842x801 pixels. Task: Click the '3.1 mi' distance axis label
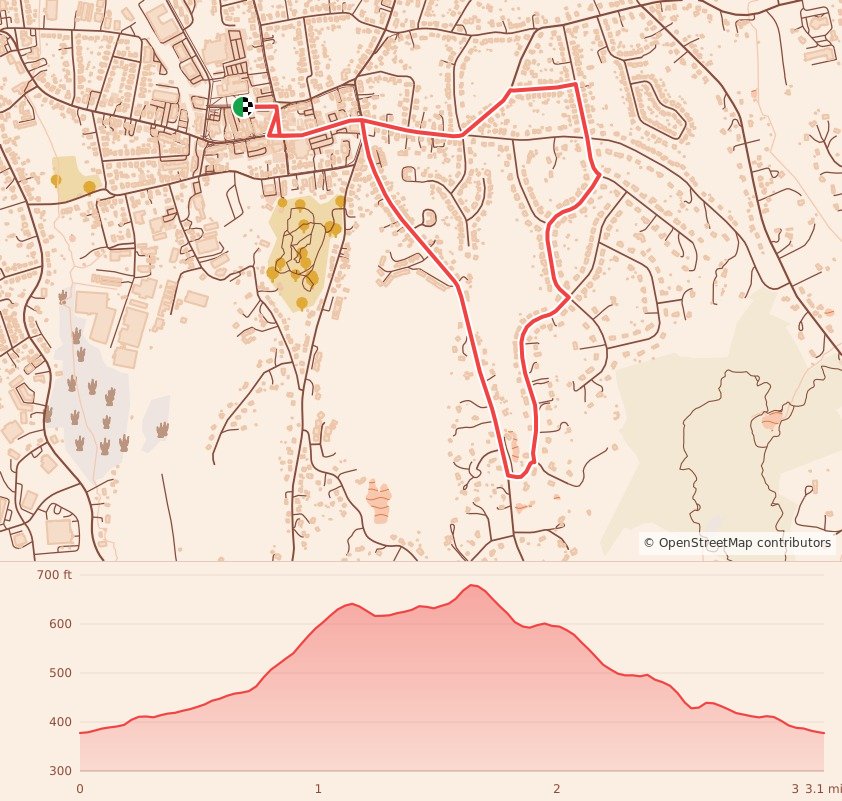click(x=822, y=789)
